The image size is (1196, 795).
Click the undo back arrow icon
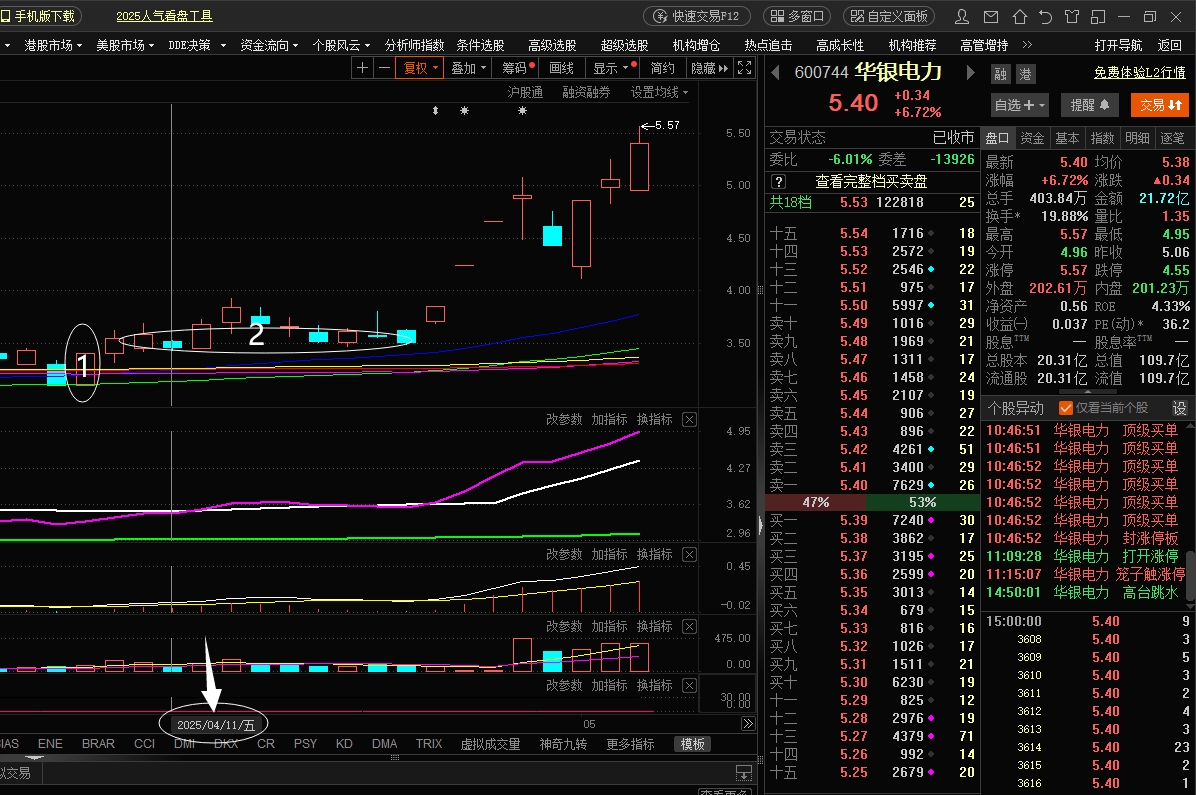[1046, 16]
